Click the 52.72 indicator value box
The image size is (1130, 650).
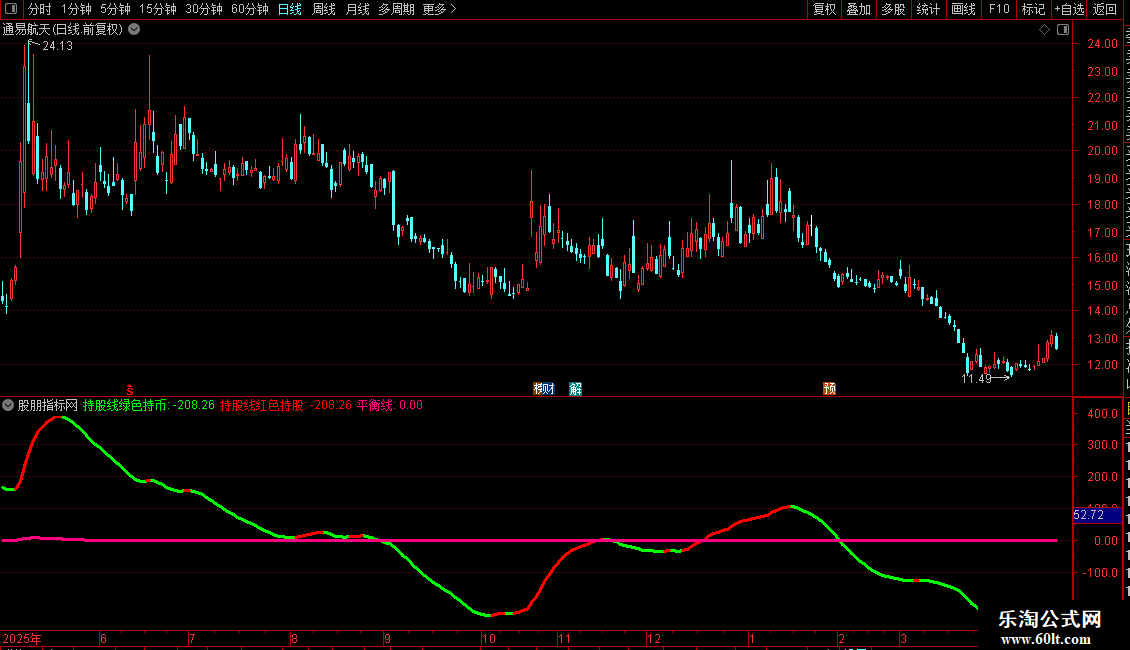click(1098, 515)
